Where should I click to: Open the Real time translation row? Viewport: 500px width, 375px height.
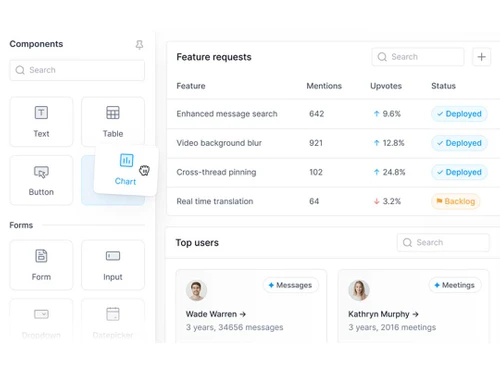[x=333, y=201]
